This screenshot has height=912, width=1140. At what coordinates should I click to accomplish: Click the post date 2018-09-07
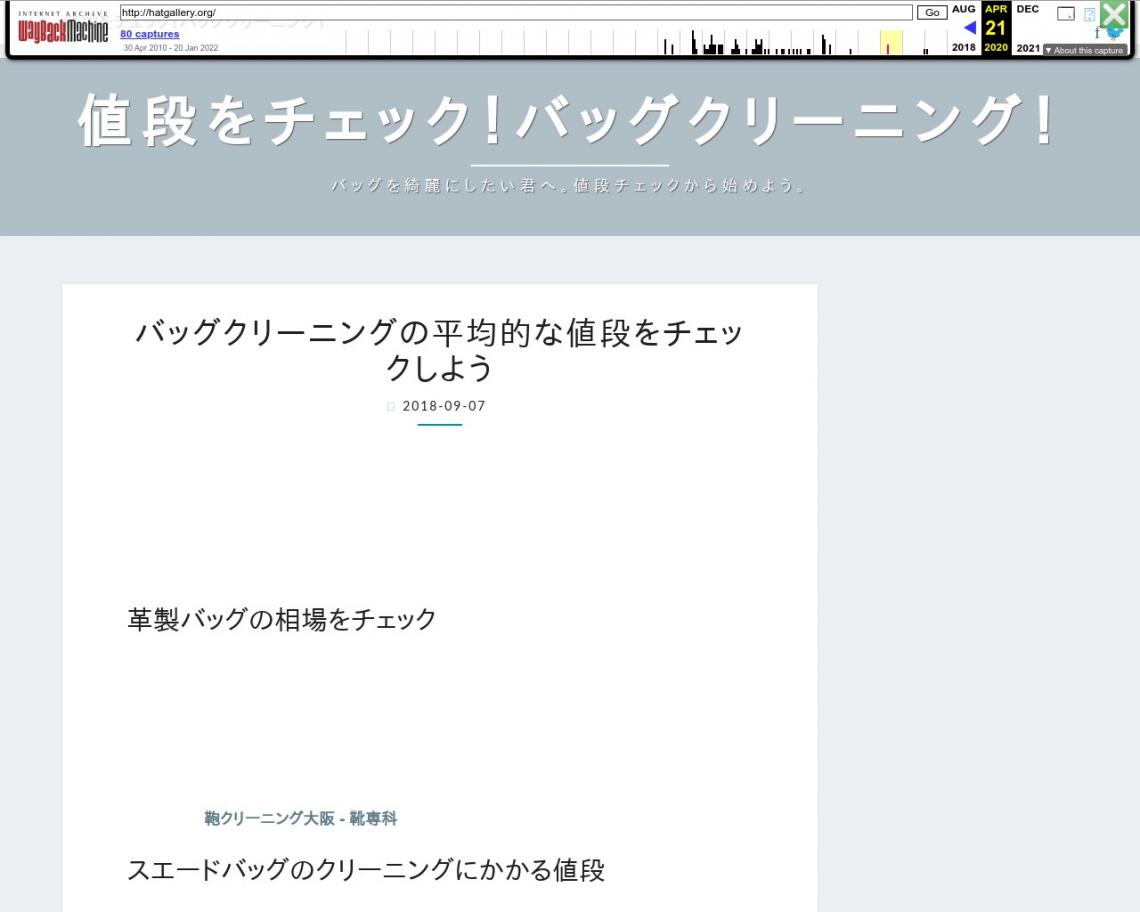coord(443,406)
